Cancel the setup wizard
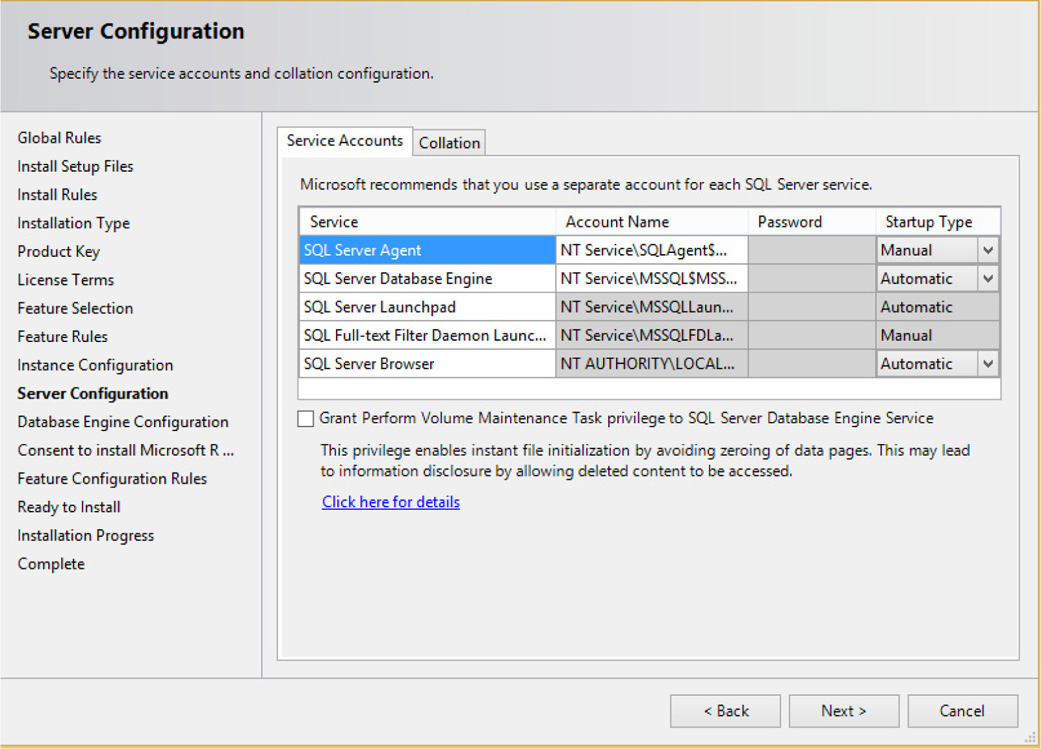 962,711
